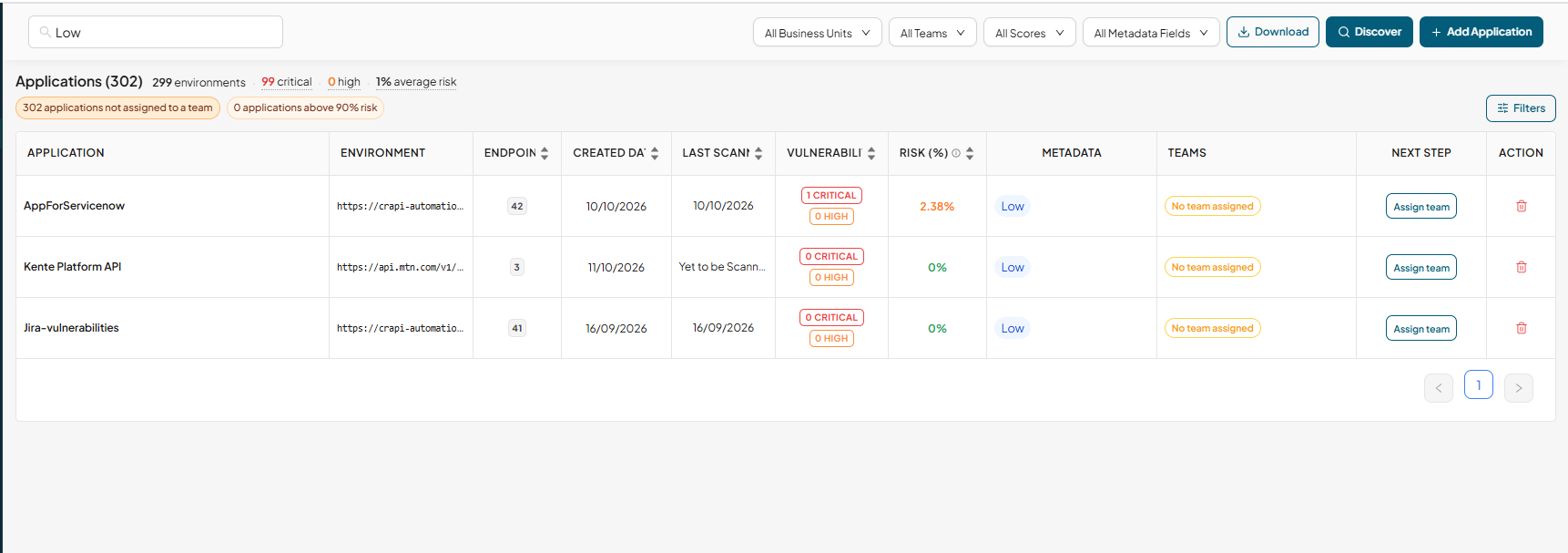Viewport: 1568px width, 553px height.
Task: Select page 1 in pagination
Action: point(1479,384)
